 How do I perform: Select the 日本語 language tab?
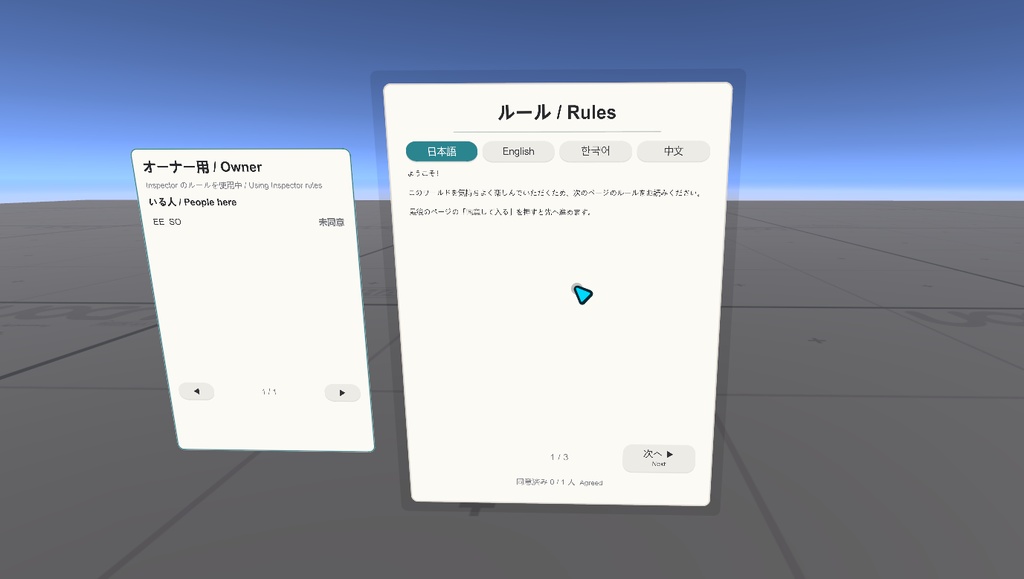[x=441, y=151]
